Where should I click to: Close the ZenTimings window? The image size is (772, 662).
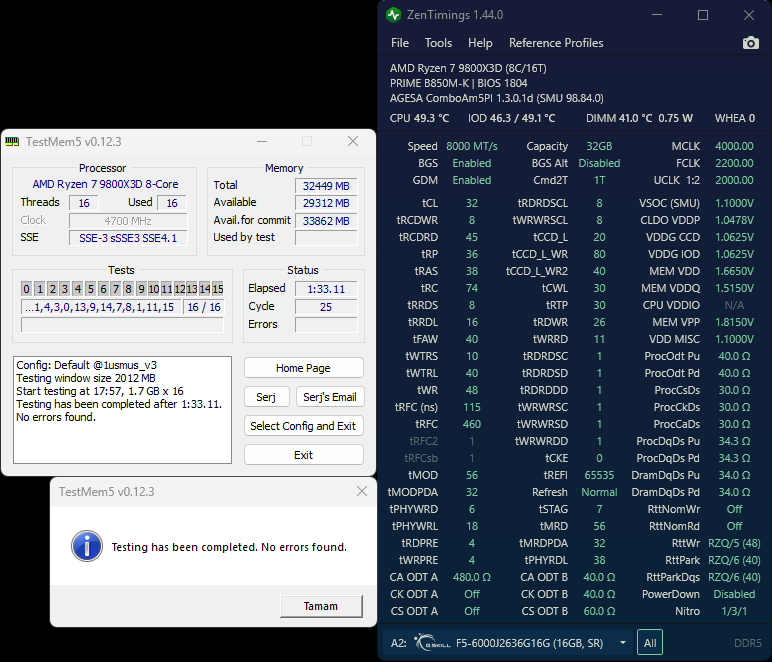(x=749, y=15)
